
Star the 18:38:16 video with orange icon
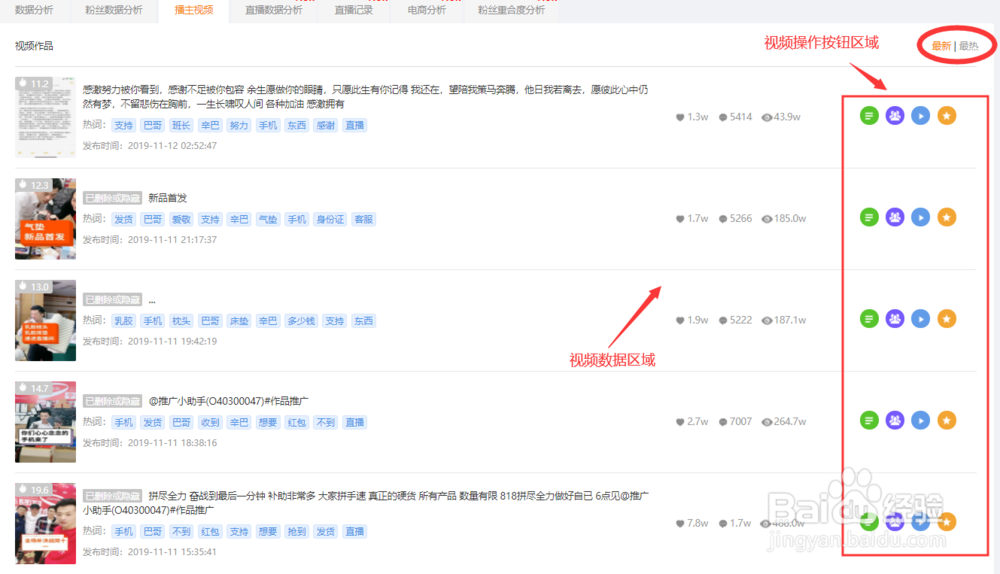(x=946, y=420)
